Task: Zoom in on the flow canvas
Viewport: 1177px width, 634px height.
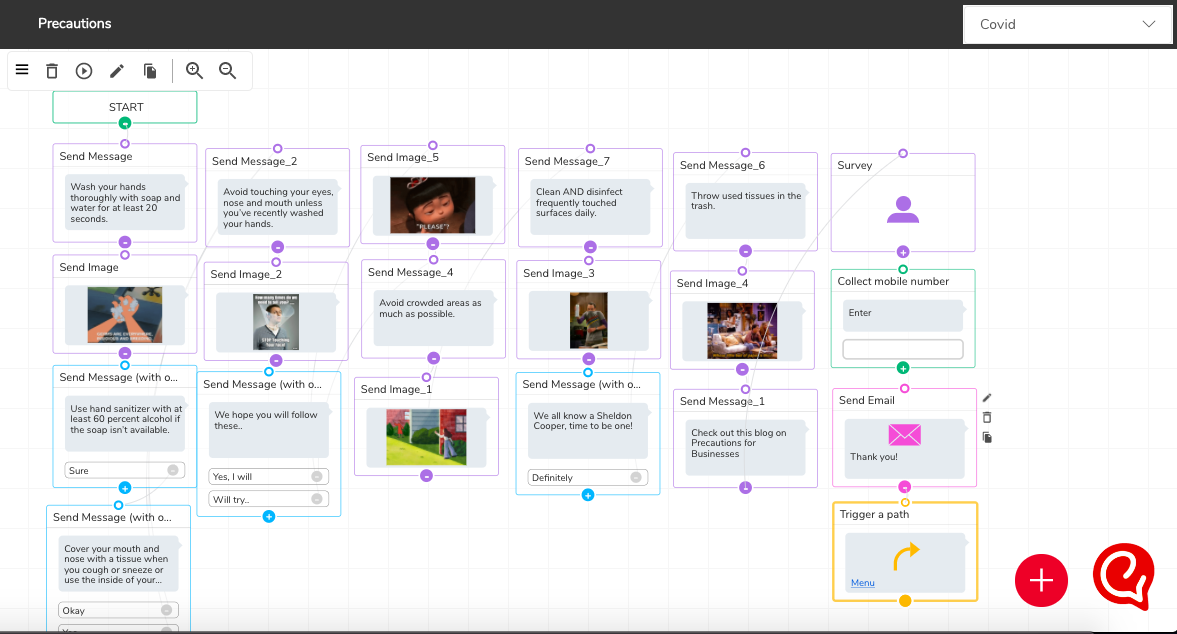Action: tap(194, 71)
